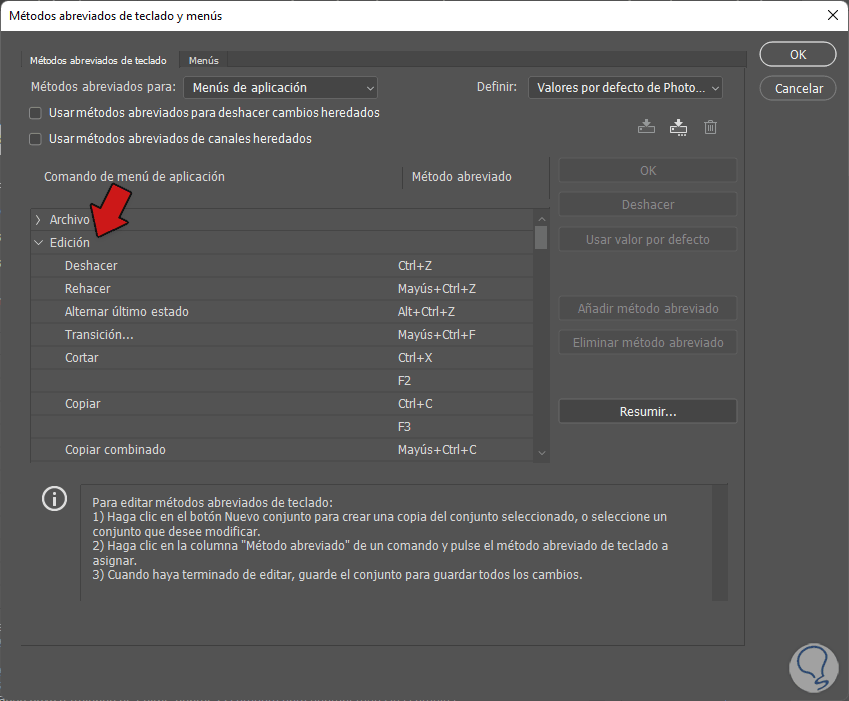
Task: Click the F3 shortcut cell
Action: click(404, 427)
